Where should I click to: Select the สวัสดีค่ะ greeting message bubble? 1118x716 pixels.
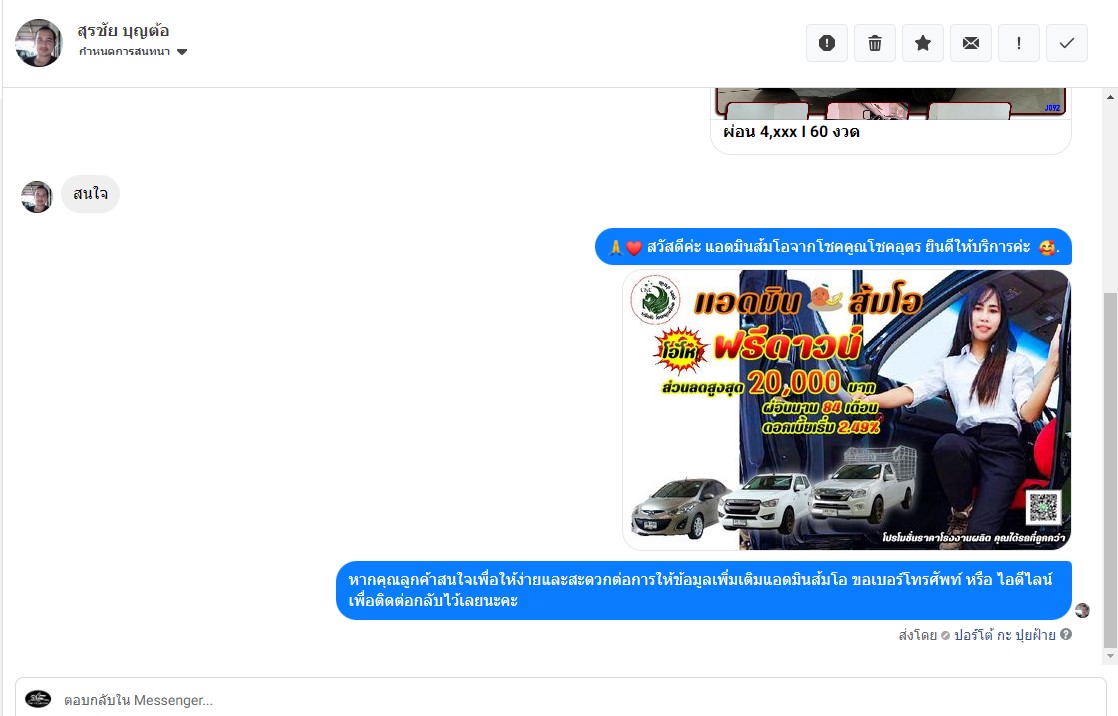click(833, 247)
